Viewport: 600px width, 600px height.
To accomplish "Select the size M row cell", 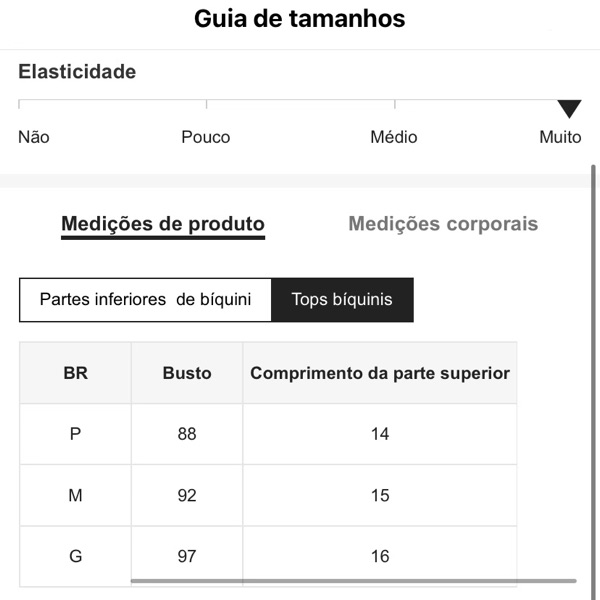I will [x=75, y=496].
